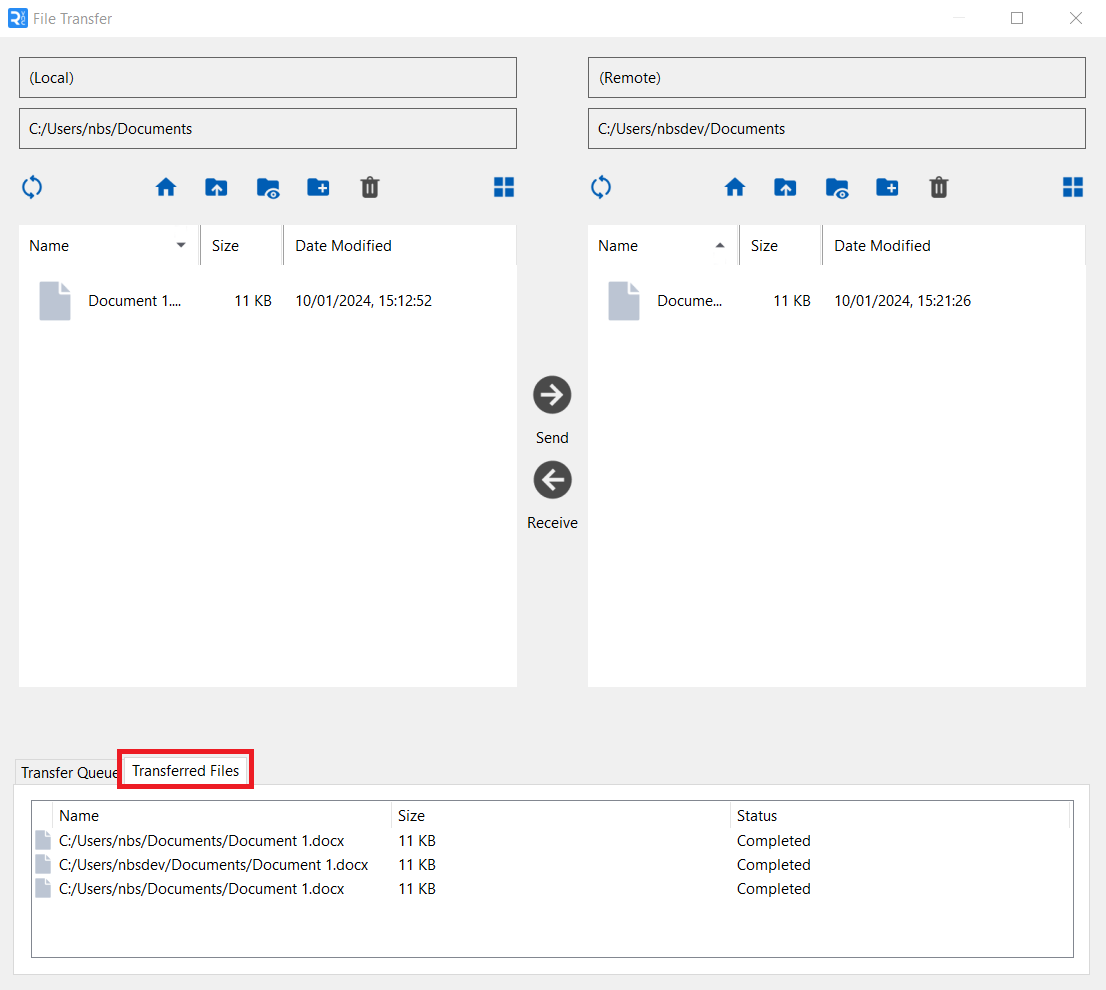
Task: Select the Transferred Files tab
Action: click(186, 771)
